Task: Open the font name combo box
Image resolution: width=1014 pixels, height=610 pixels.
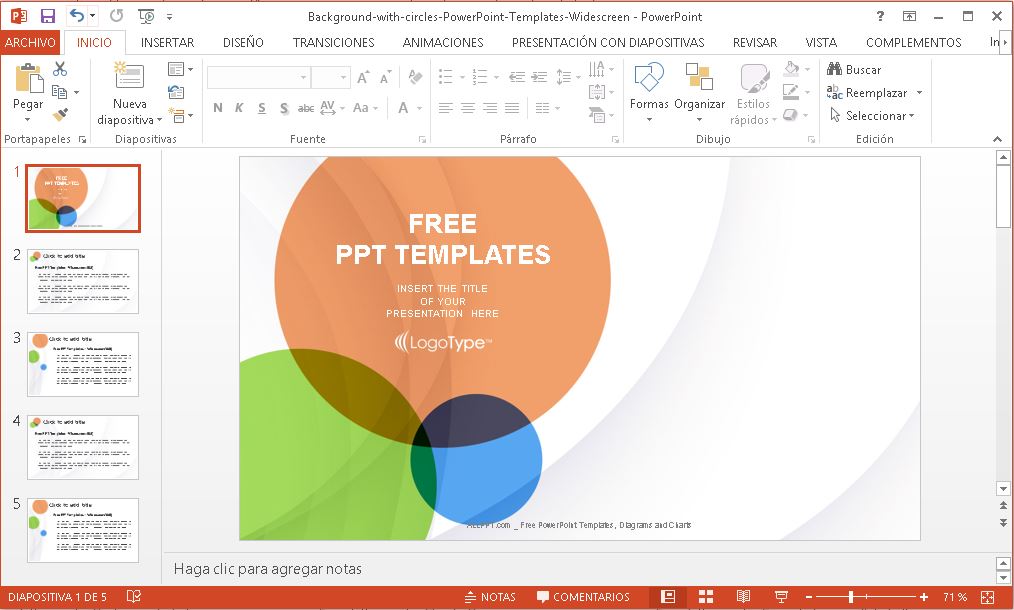Action: pyautogui.click(x=258, y=78)
